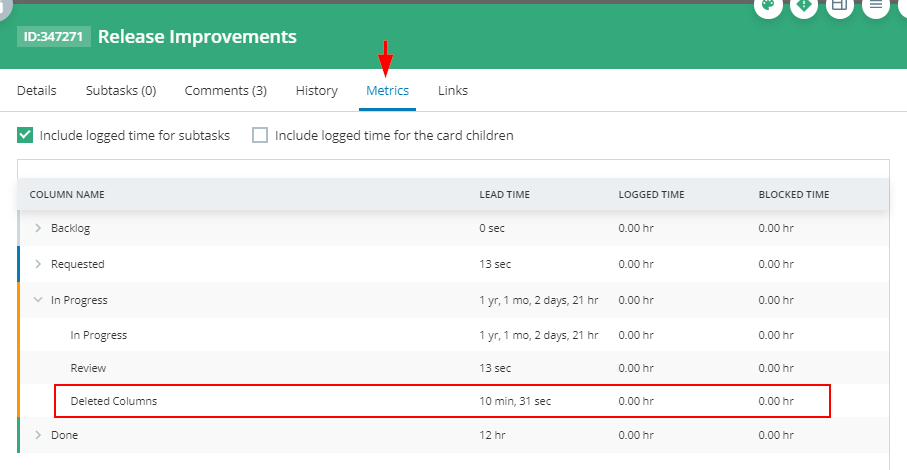The height and width of the screenshot is (470, 907).
Task: Expand the Requested column row
Action: [38, 264]
